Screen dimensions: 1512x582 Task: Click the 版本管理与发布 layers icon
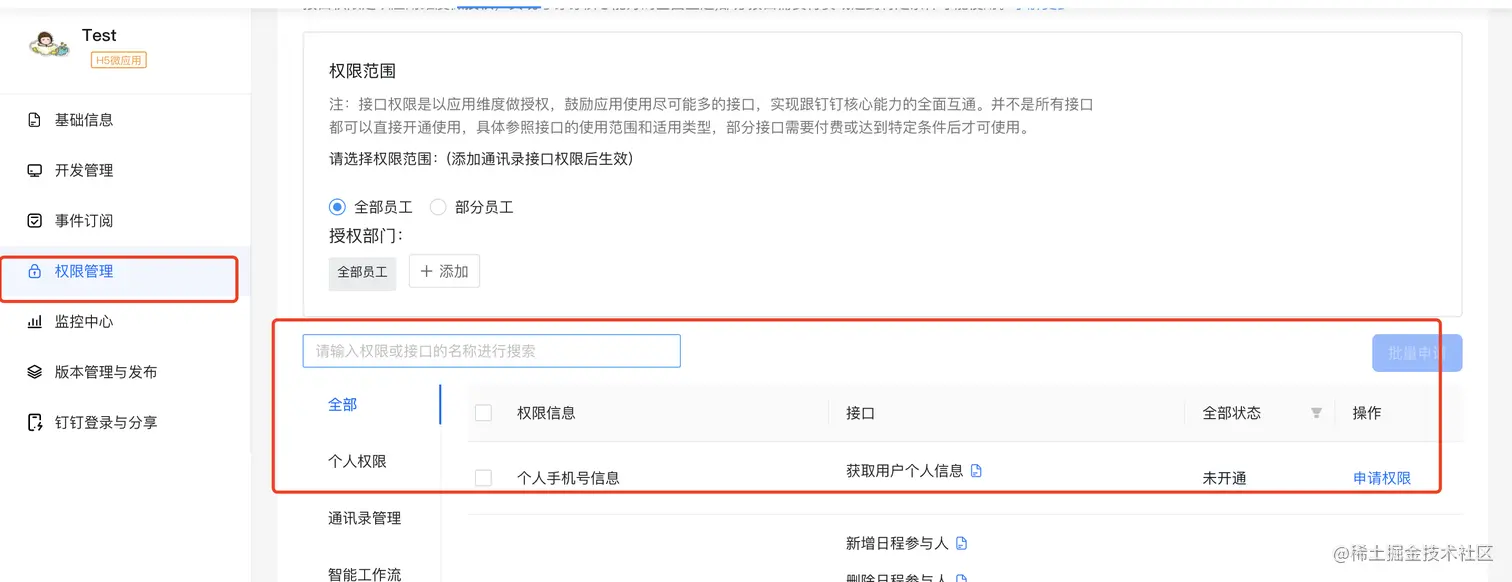(x=34, y=372)
